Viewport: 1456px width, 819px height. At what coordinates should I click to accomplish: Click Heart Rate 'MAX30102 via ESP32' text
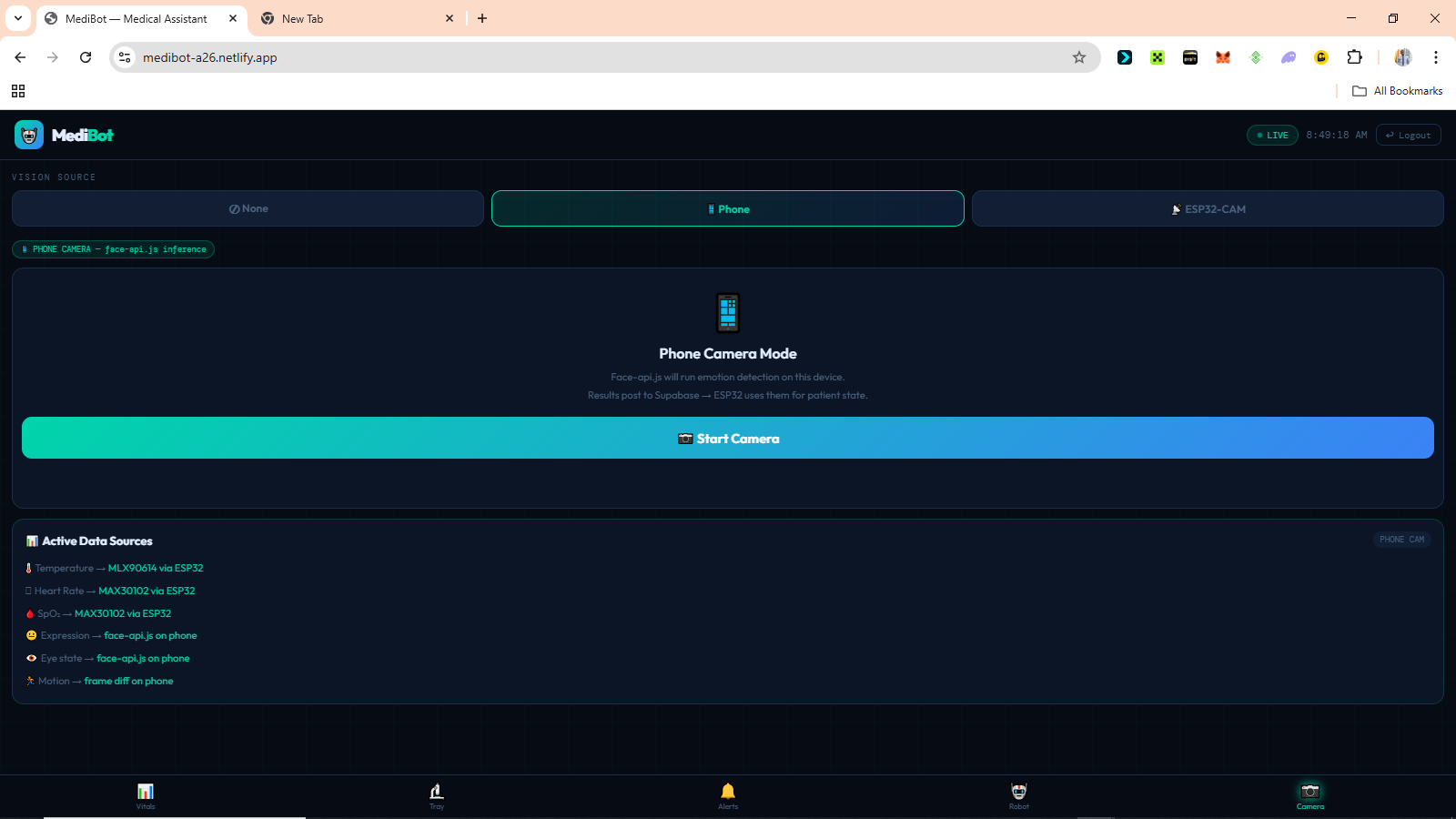pyautogui.click(x=147, y=591)
